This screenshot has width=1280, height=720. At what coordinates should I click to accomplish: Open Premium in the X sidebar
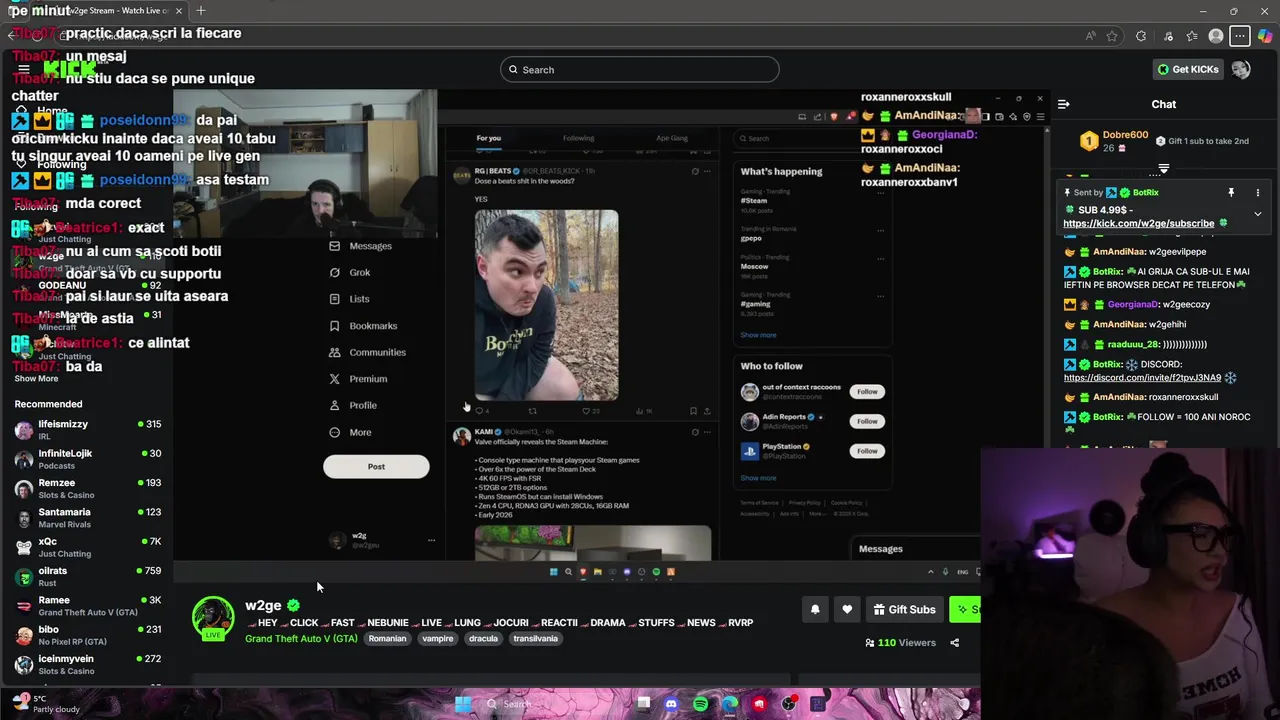pyautogui.click(x=358, y=379)
